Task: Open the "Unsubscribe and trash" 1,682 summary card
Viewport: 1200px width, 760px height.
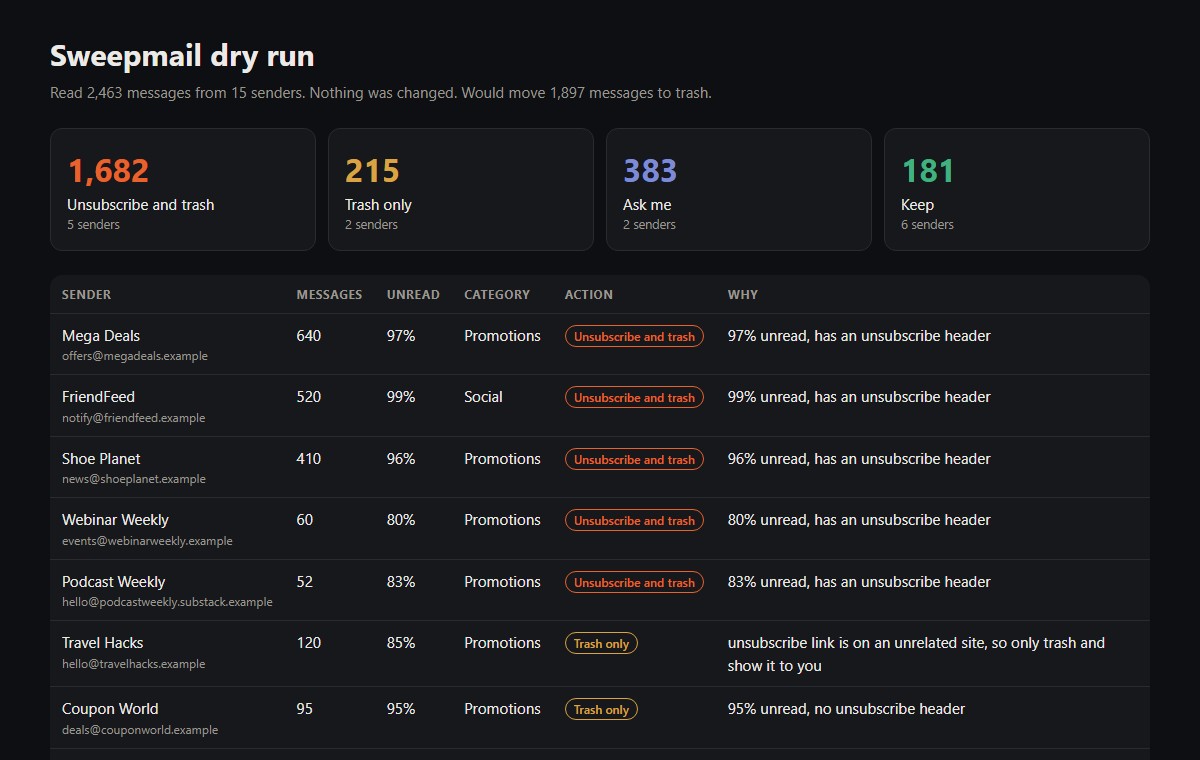Action: (x=183, y=189)
